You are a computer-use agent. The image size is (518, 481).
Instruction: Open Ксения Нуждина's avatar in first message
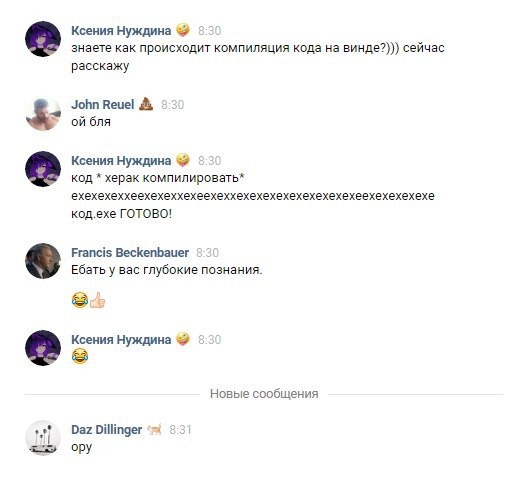[43, 39]
